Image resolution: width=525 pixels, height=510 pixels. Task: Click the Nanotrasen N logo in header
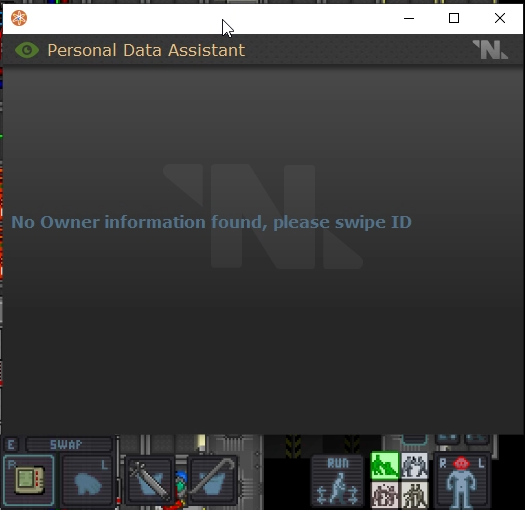490,50
